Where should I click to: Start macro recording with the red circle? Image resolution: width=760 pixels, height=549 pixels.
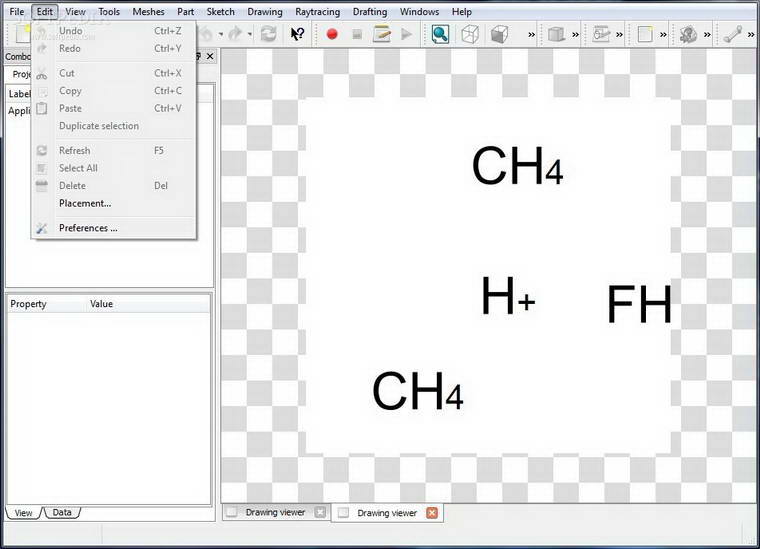click(332, 34)
